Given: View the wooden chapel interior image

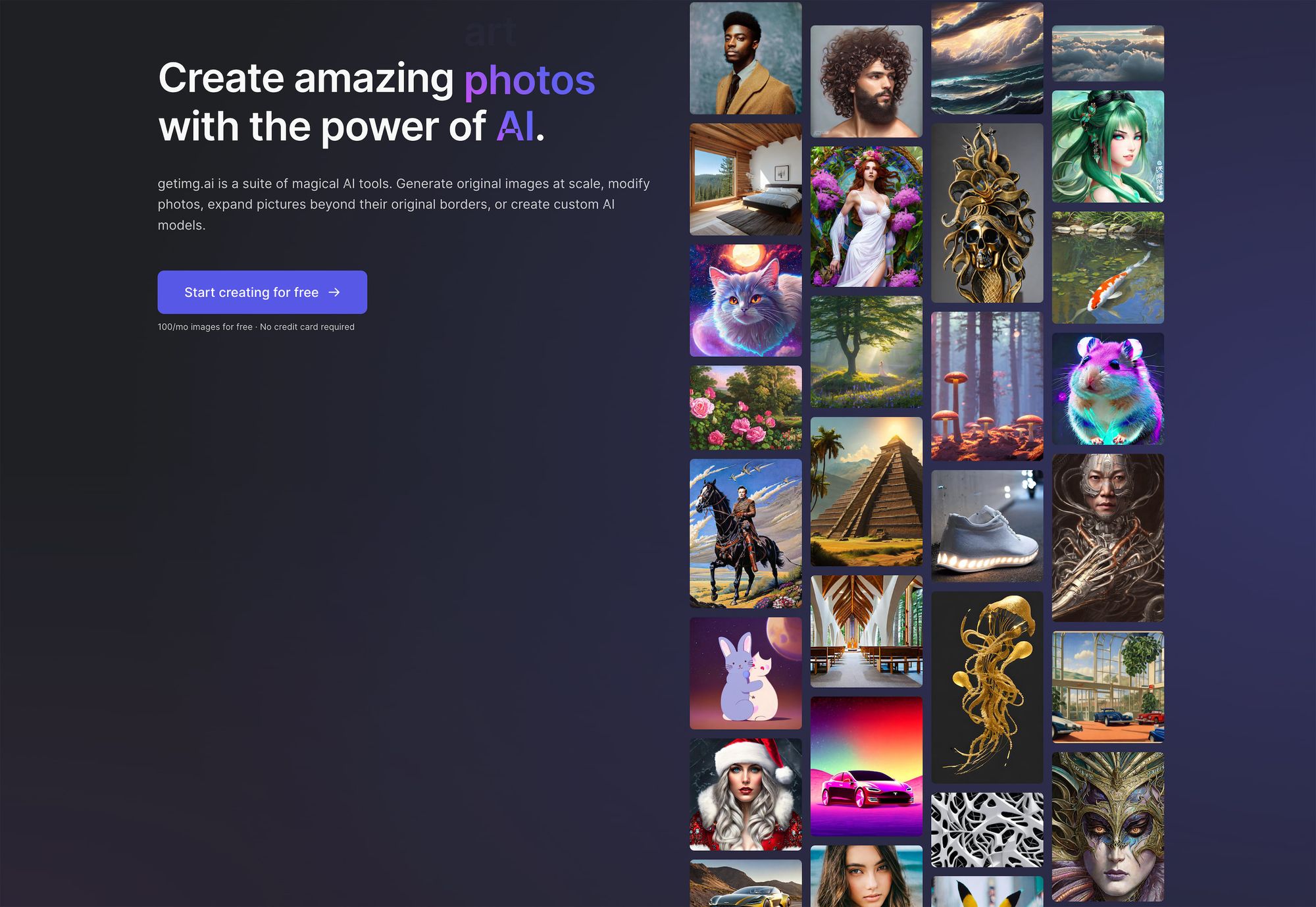Looking at the screenshot, I should click(x=866, y=631).
